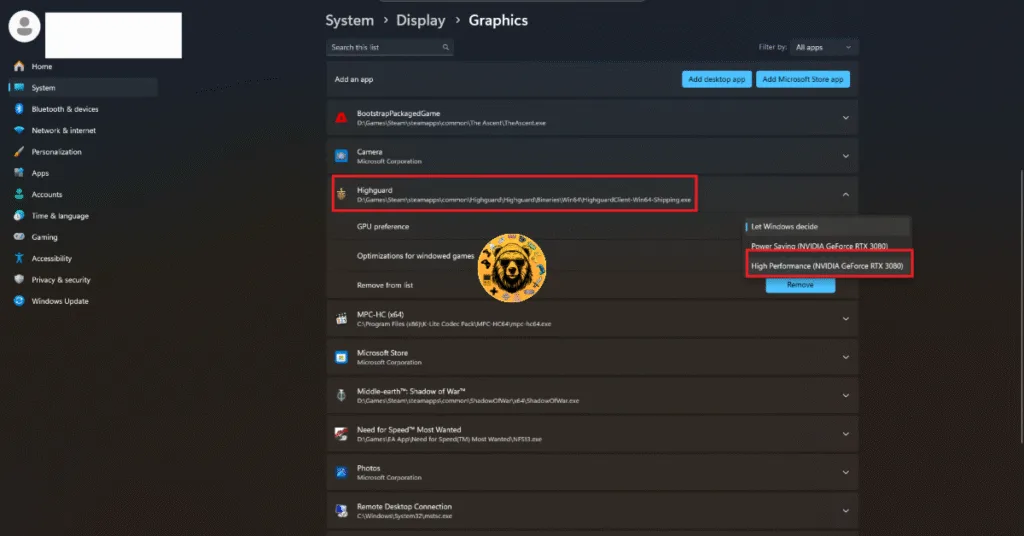
Task: Go to Network & internet settings
Action: 63,131
